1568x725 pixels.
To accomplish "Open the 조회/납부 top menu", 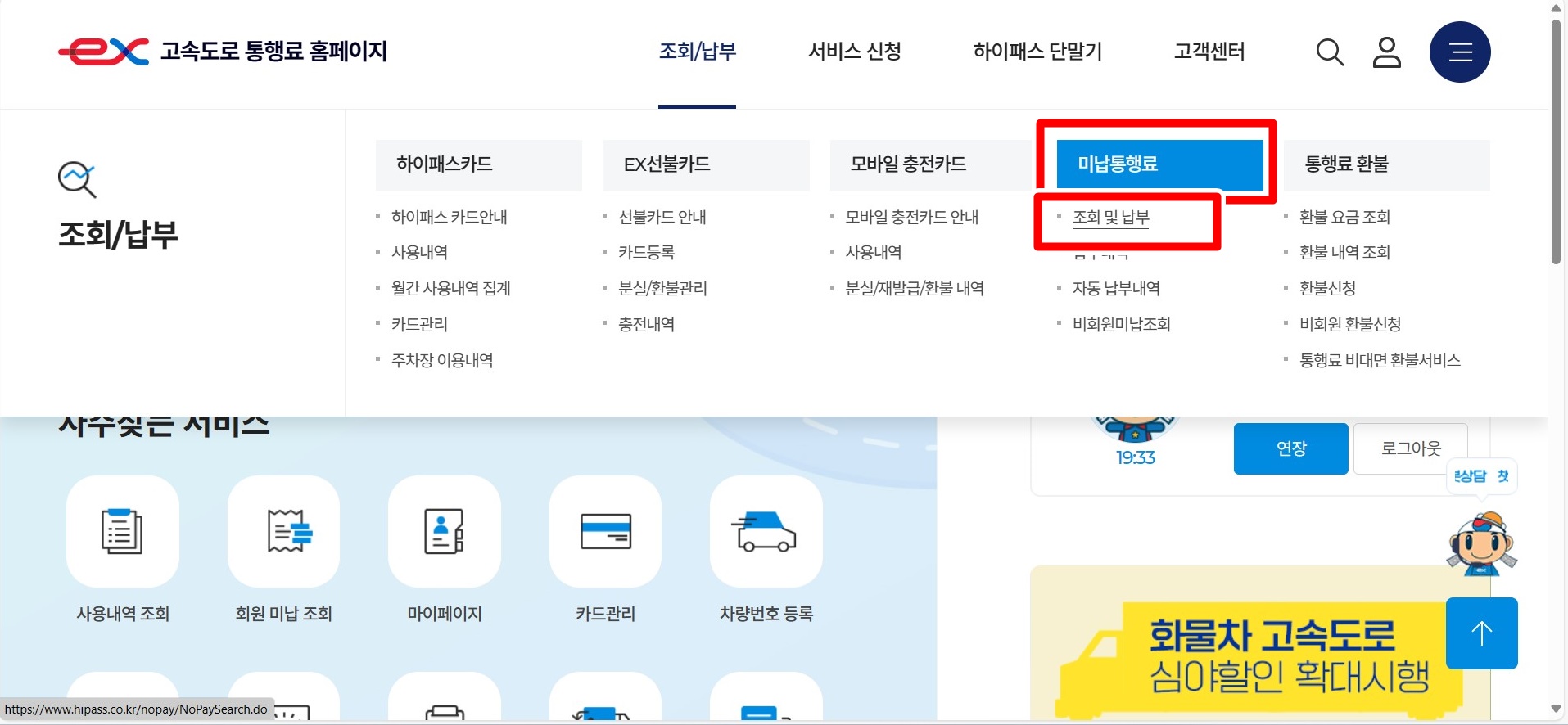I will (698, 52).
